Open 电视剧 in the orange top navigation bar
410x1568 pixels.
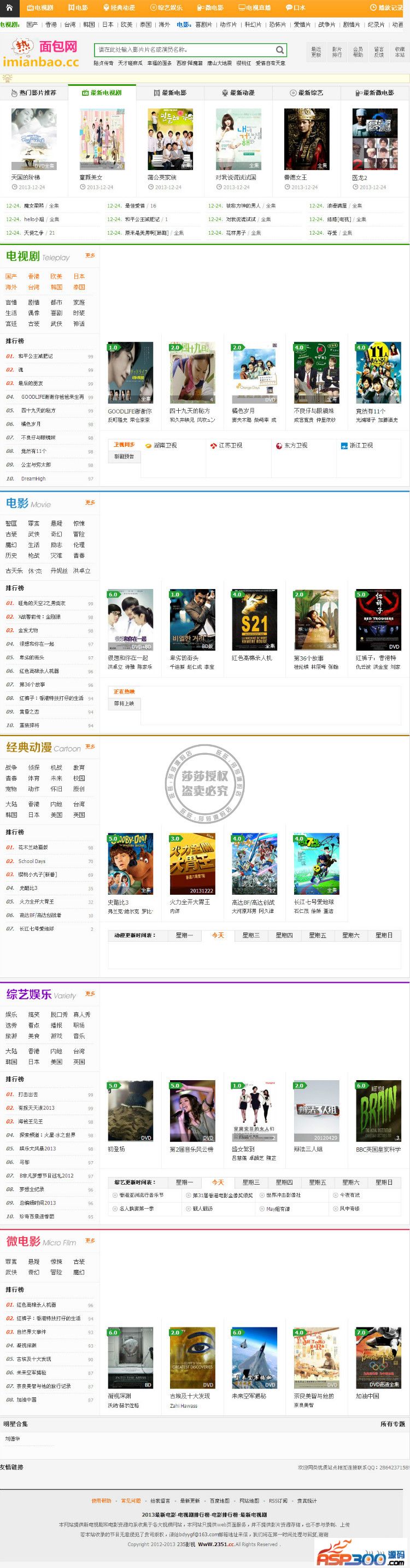click(39, 8)
